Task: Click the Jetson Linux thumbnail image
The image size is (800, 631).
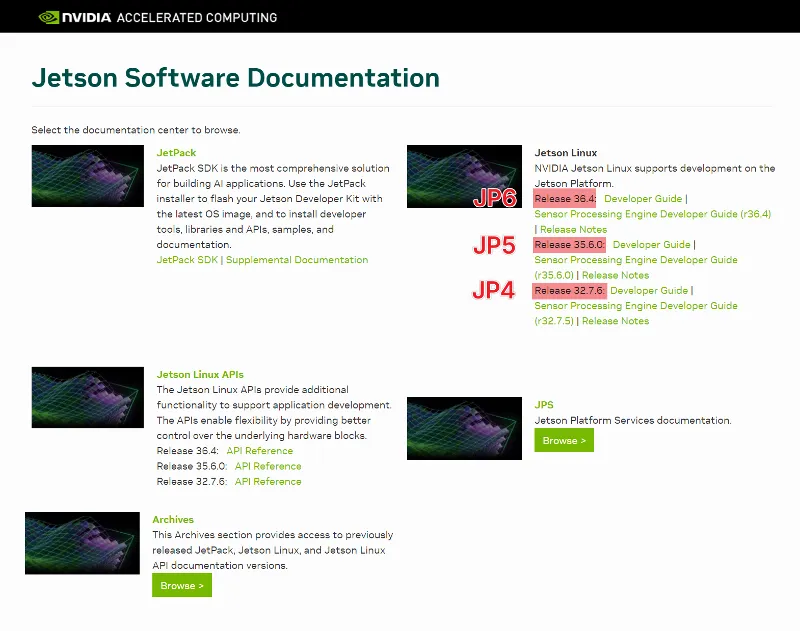Action: click(464, 176)
